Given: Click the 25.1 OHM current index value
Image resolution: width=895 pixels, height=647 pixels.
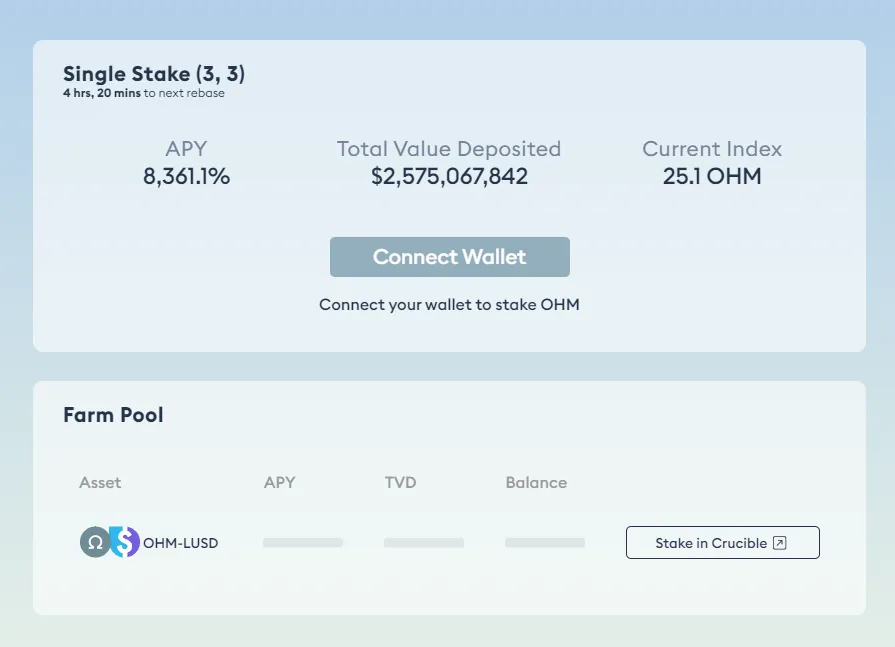Looking at the screenshot, I should coord(712,177).
